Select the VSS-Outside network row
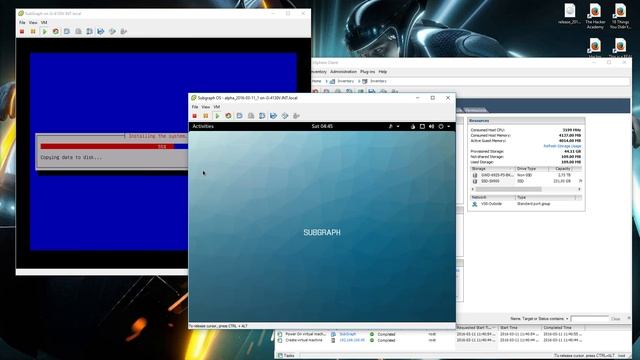Screen dimensions: 640x360 (526, 204)
